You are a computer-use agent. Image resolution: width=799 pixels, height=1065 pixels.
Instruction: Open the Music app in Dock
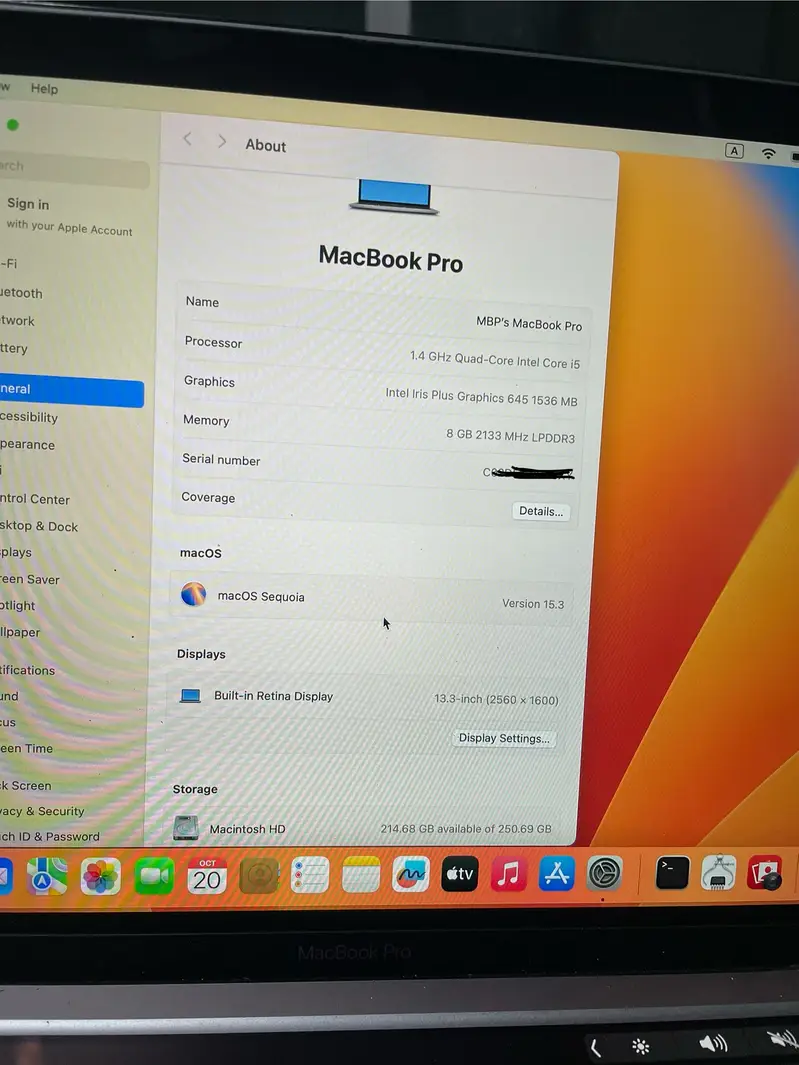(x=509, y=874)
